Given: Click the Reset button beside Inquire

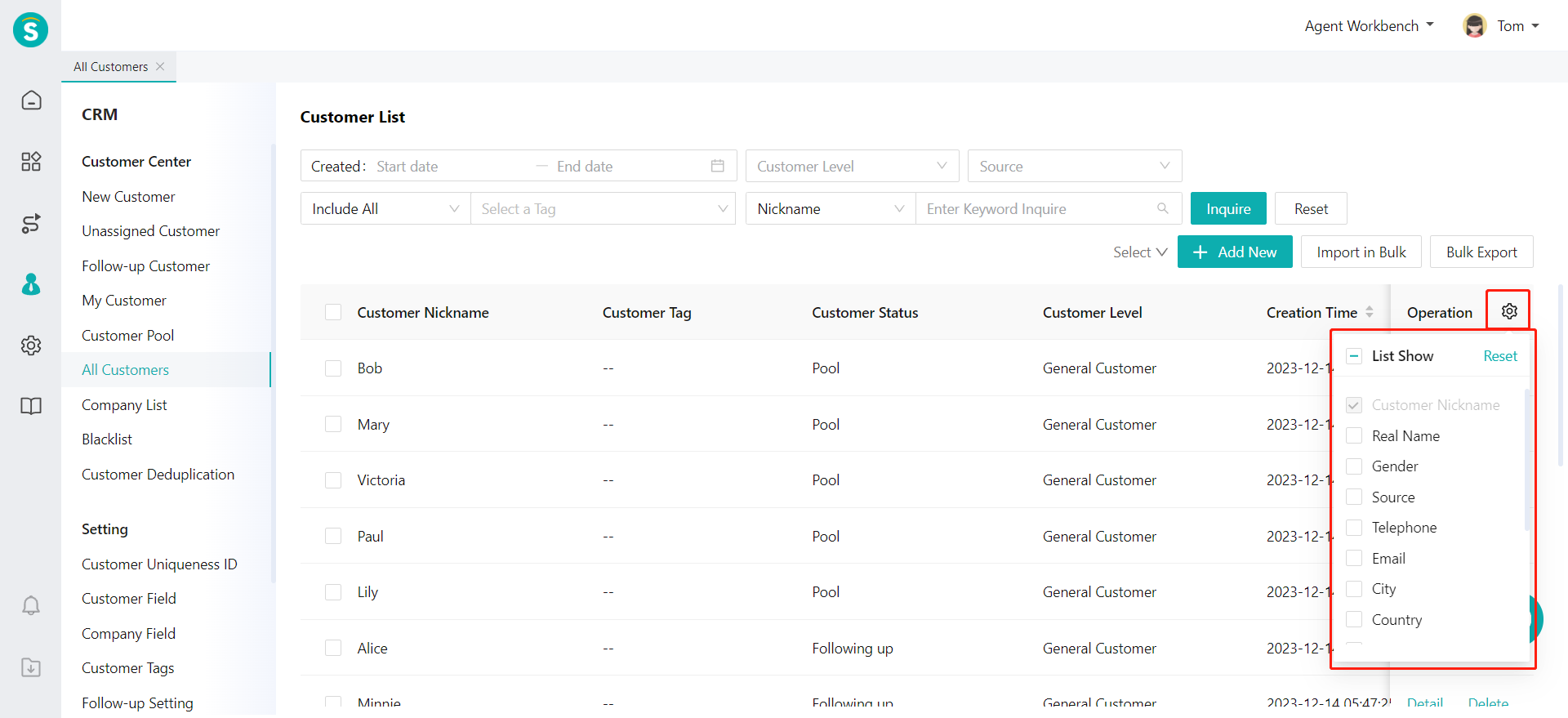Looking at the screenshot, I should coord(1311,208).
